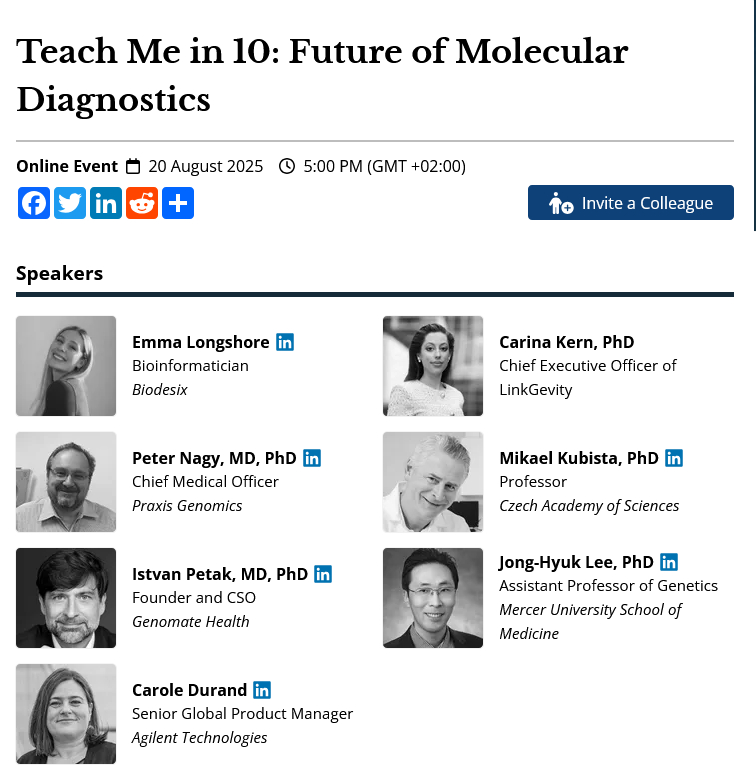Click the LinkedIn share icon in share row
Viewport: 756px width, 782px height.
point(106,203)
